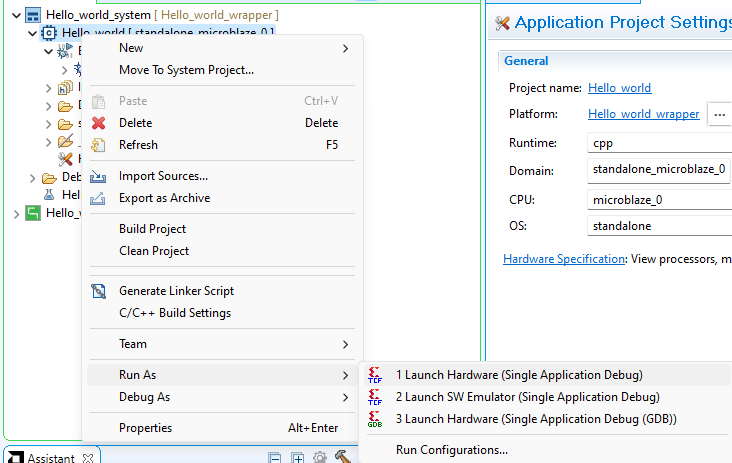732x463 pixels.
Task: Click the gear settings icon in Assistant panel
Action: [320, 457]
